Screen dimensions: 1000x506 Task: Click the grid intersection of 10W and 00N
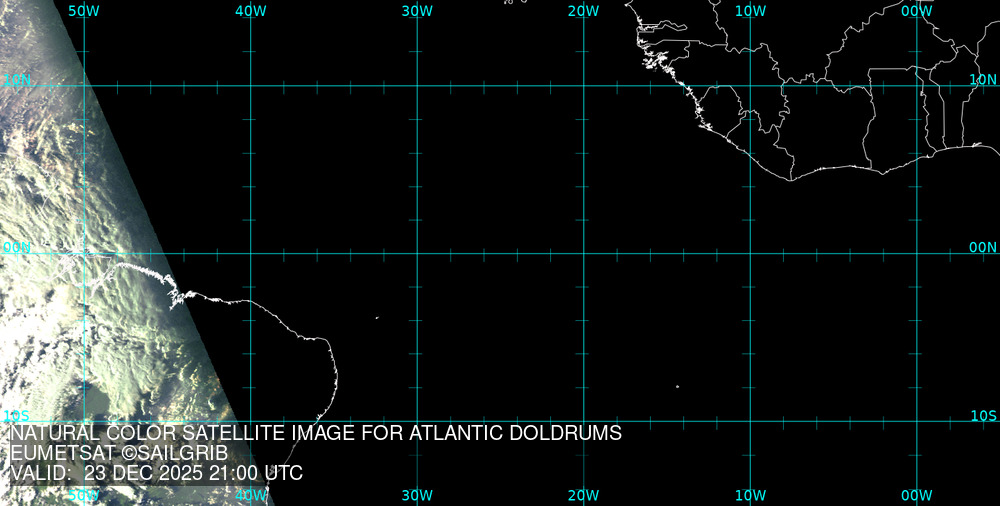751,253
